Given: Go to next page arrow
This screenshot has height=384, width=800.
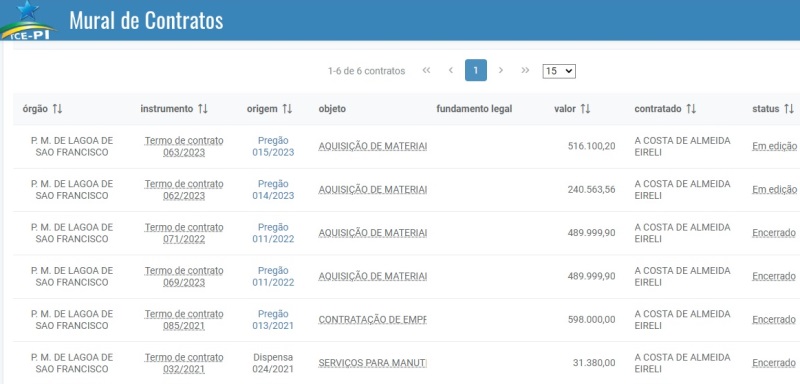Looking at the screenshot, I should [x=501, y=70].
